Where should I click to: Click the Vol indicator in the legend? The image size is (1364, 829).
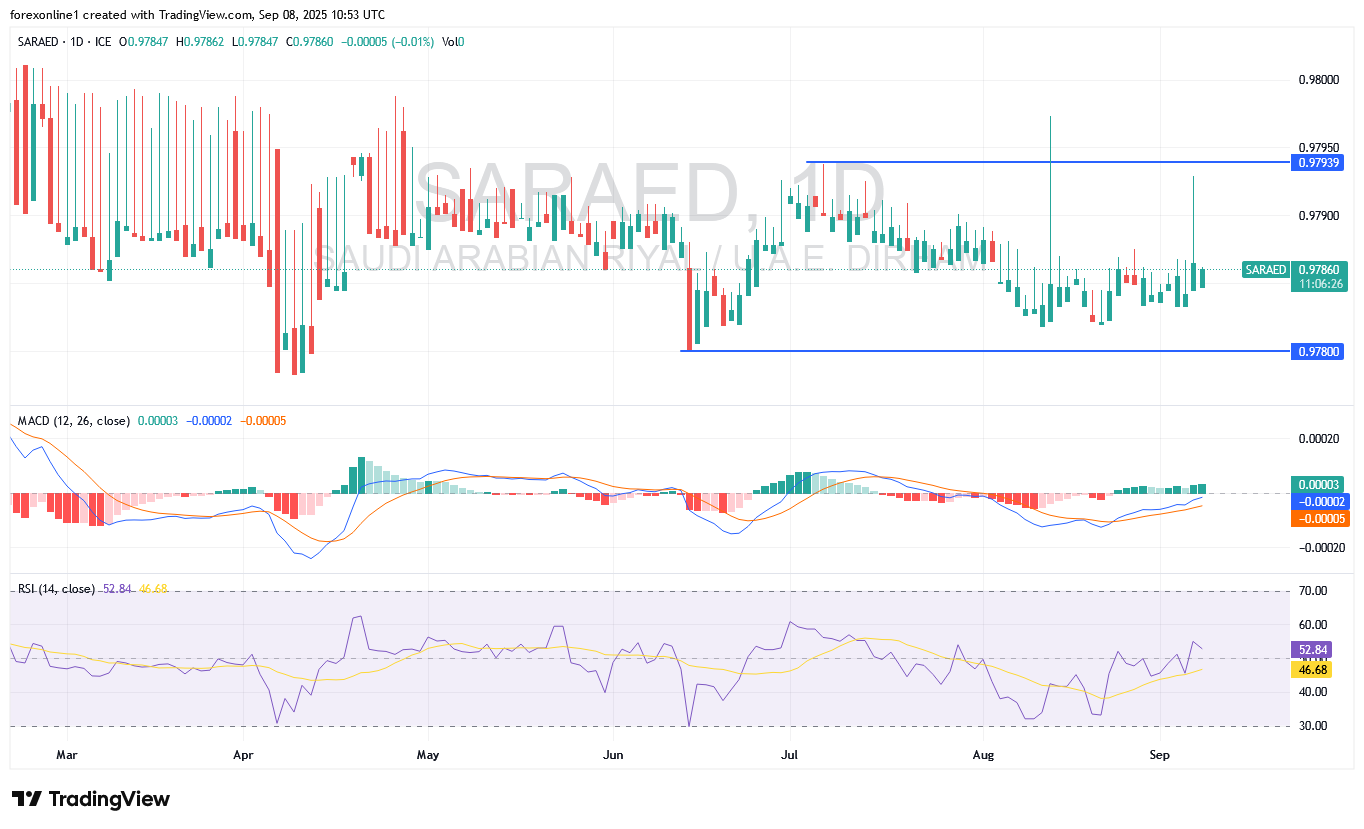point(450,42)
